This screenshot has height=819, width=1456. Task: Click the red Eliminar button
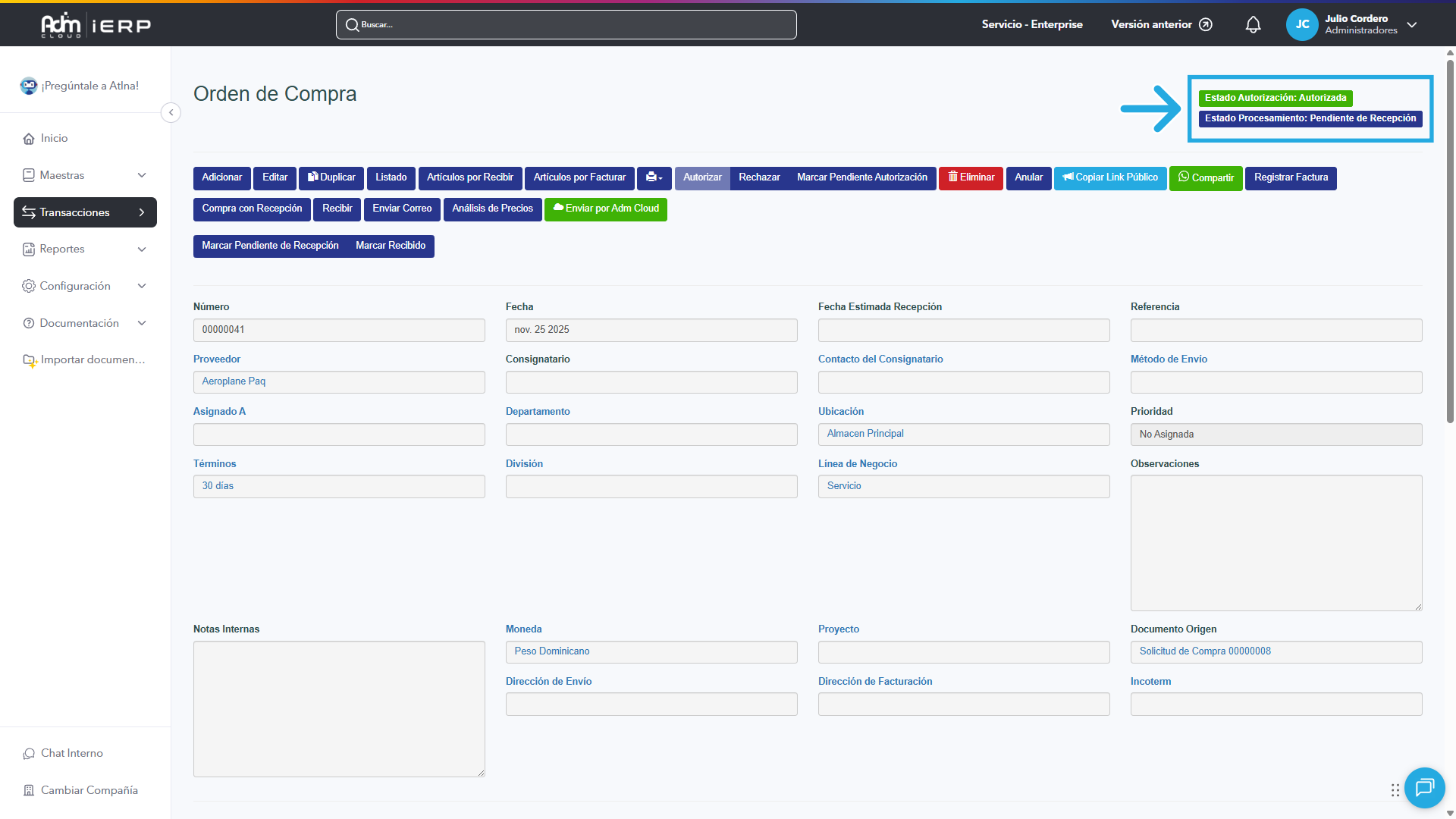click(971, 177)
